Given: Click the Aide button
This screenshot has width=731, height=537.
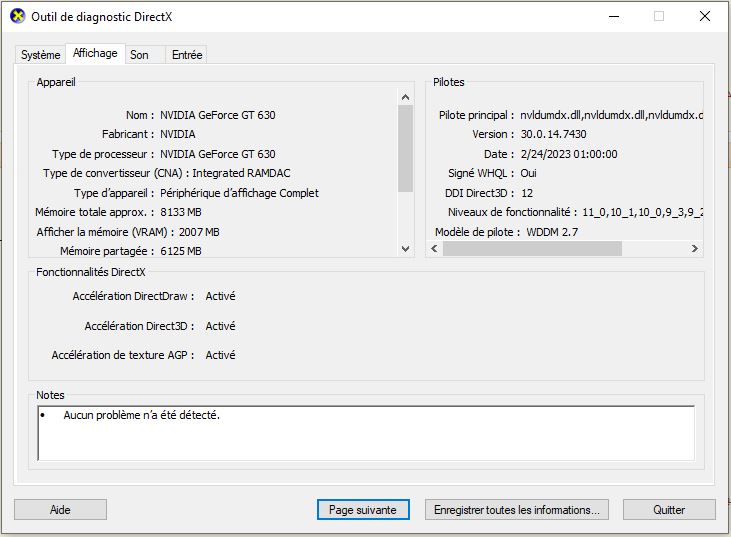Looking at the screenshot, I should tap(60, 509).
